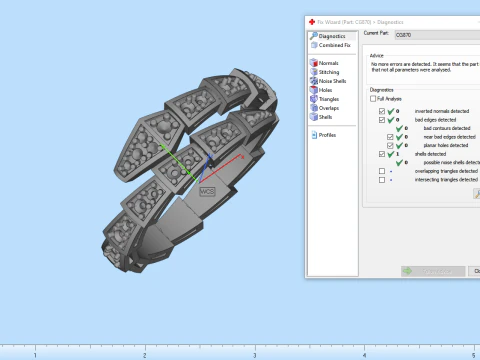The height and width of the screenshot is (360, 480).
Task: Enable the Full Analysis checkbox
Action: click(x=373, y=99)
